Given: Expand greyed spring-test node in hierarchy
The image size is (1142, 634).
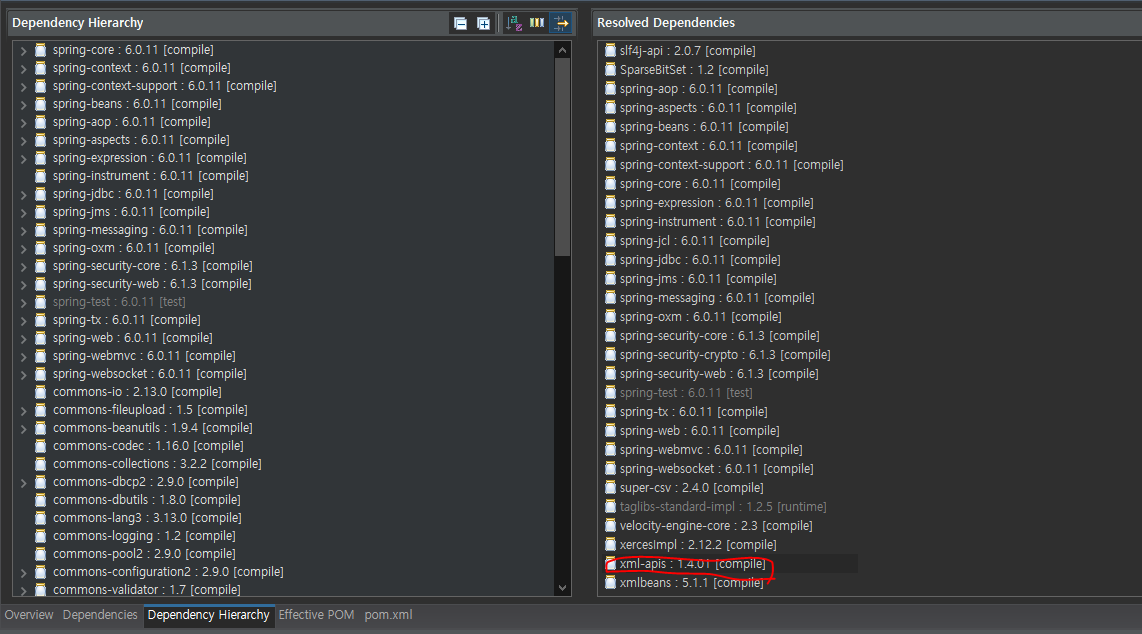Looking at the screenshot, I should point(23,302).
